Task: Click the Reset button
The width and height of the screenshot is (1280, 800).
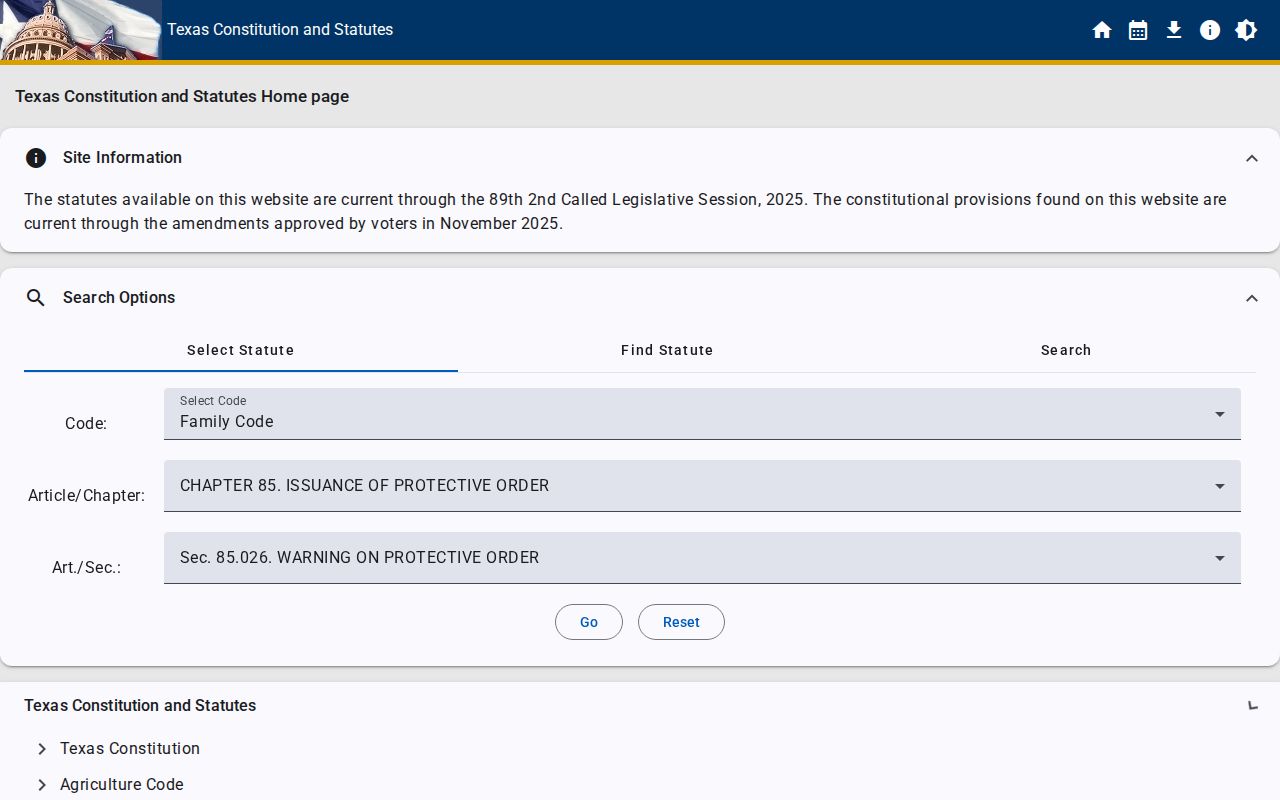Action: tap(681, 622)
